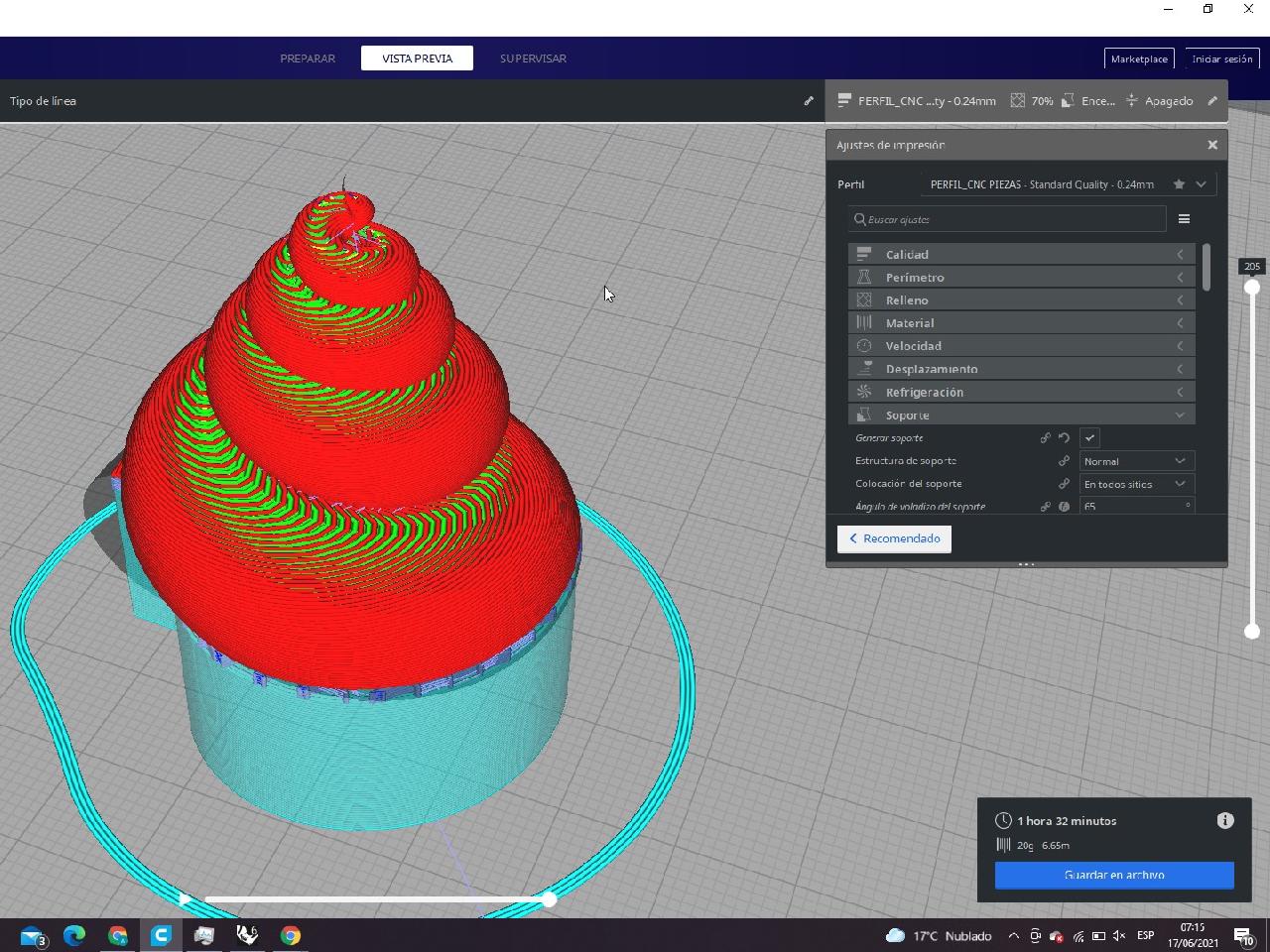1270x952 pixels.
Task: Click the settings list scrollbar
Action: pos(1206,268)
